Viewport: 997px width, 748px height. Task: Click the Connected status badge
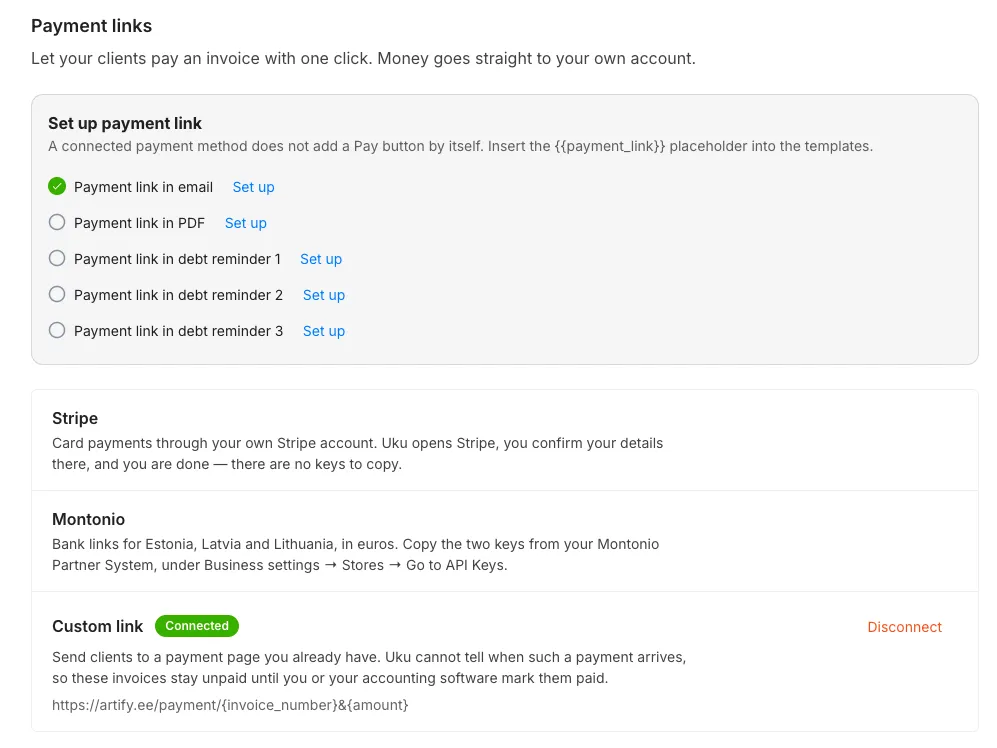[x=197, y=626]
